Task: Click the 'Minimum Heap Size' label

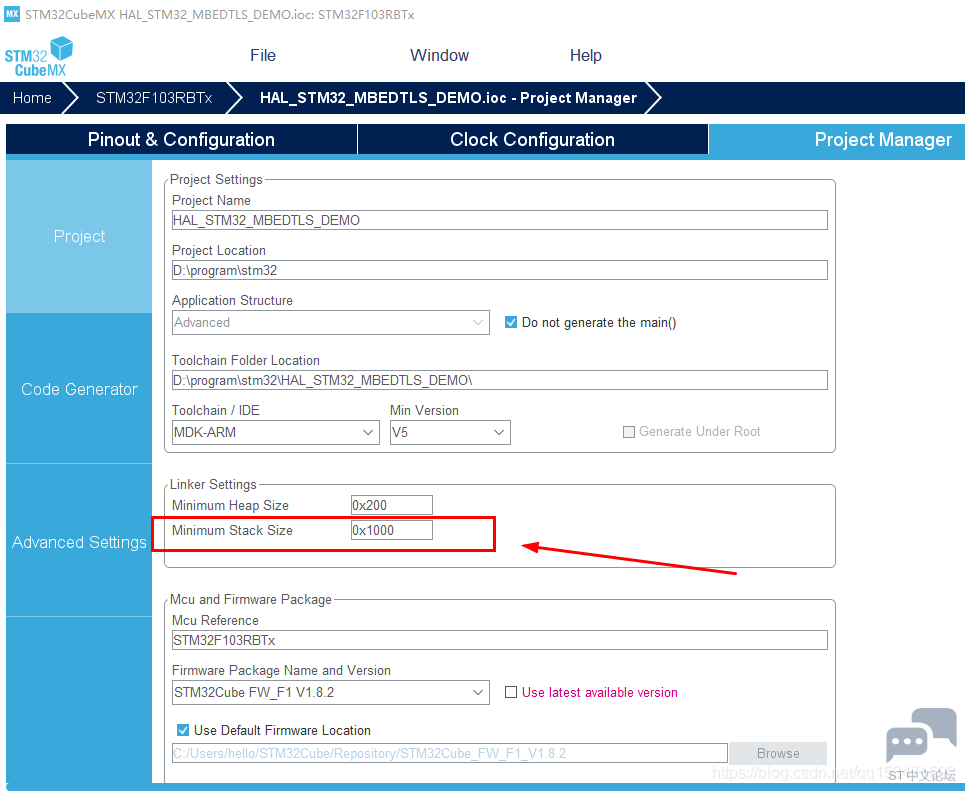Action: click(x=230, y=505)
